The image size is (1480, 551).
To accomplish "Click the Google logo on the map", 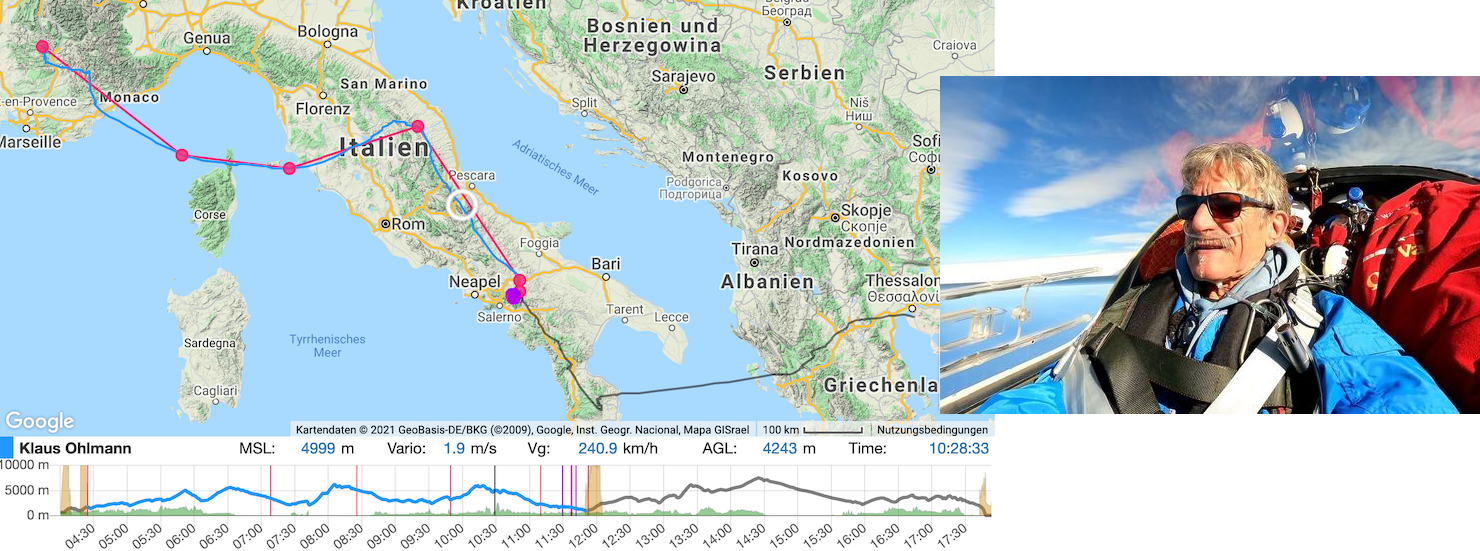I will pyautogui.click(x=40, y=421).
